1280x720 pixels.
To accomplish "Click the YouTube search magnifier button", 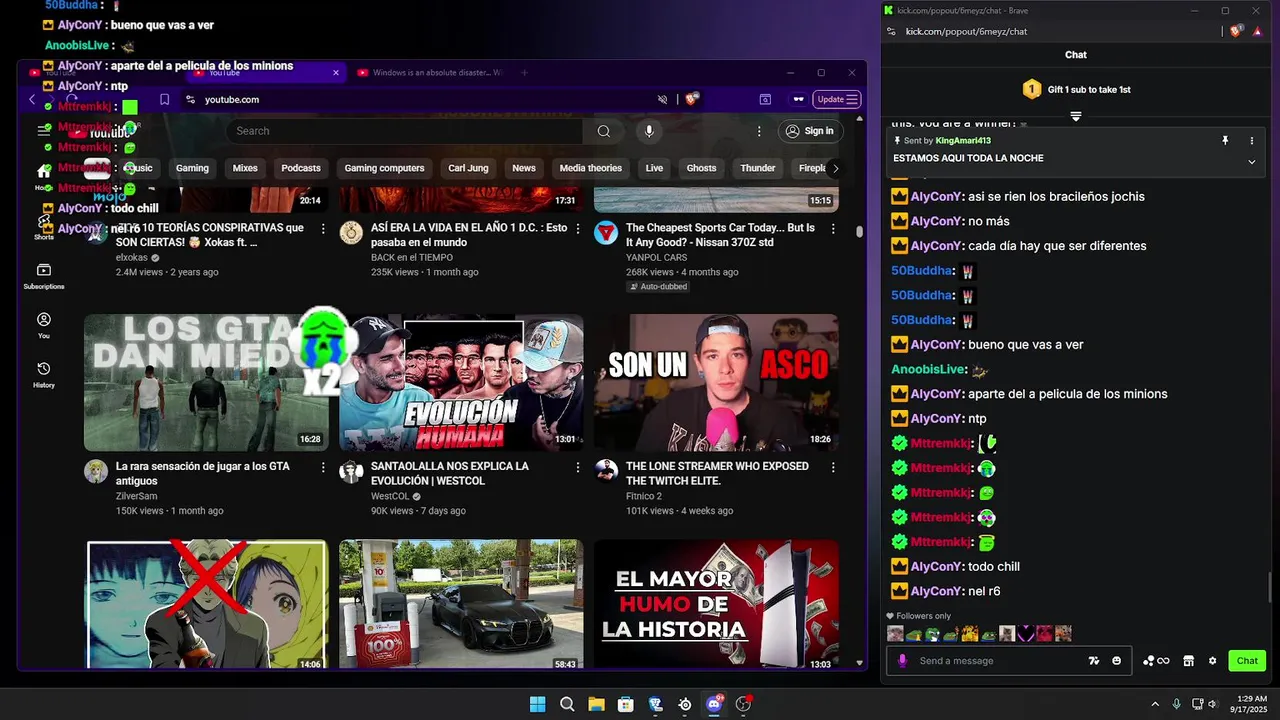I will coord(603,131).
